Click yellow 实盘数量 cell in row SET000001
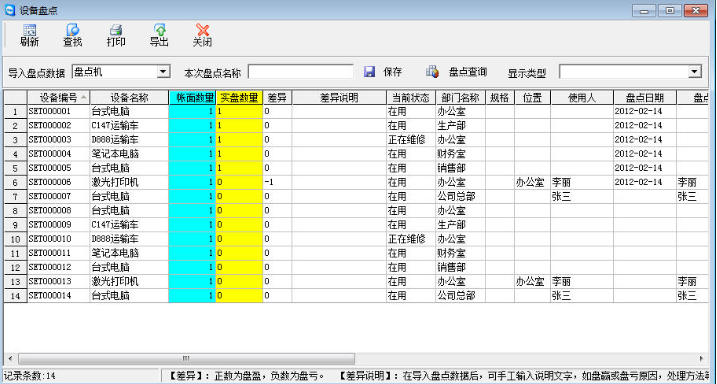This screenshot has width=717, height=384. (239, 112)
